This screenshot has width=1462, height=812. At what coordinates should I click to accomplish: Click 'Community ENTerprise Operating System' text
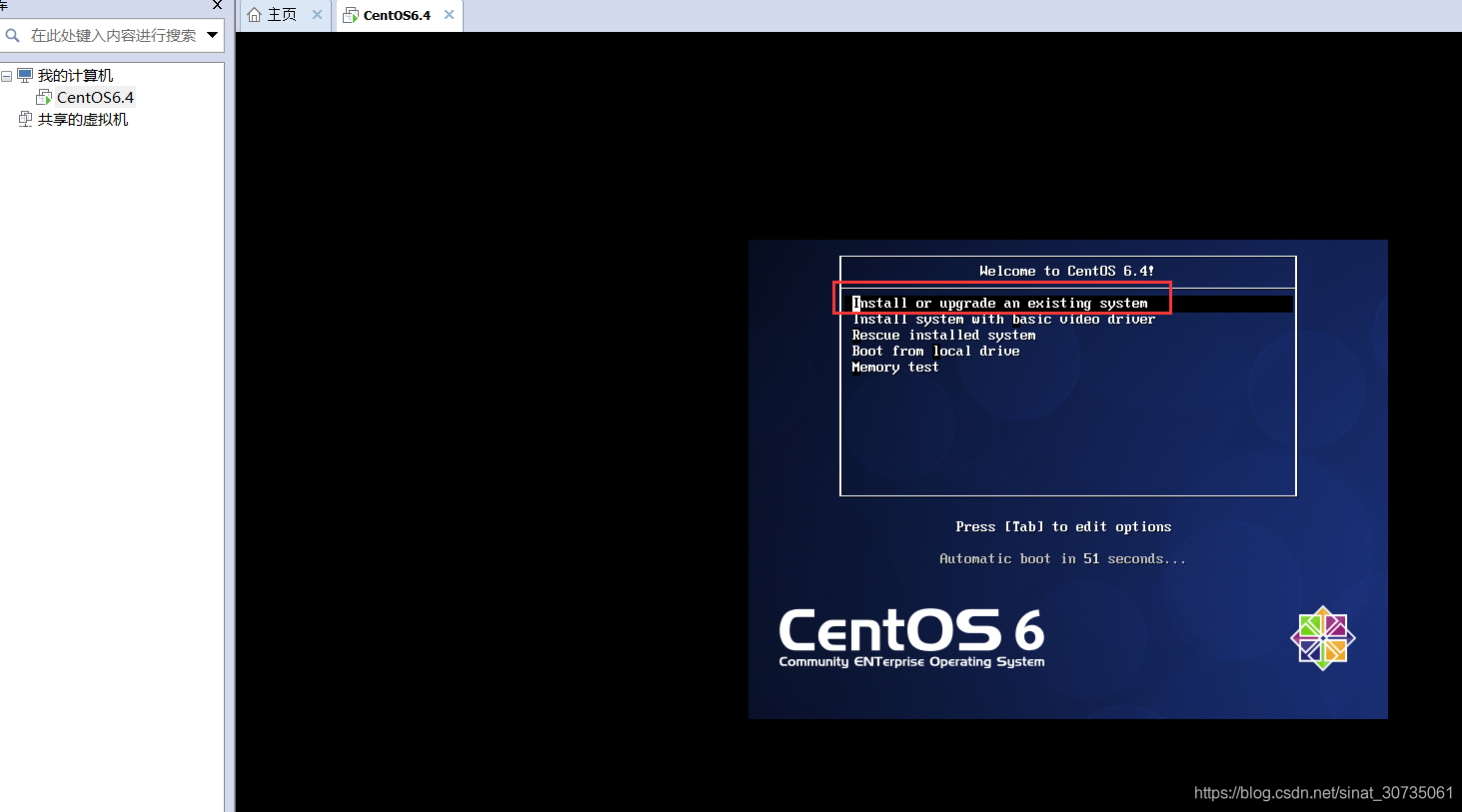[911, 662]
